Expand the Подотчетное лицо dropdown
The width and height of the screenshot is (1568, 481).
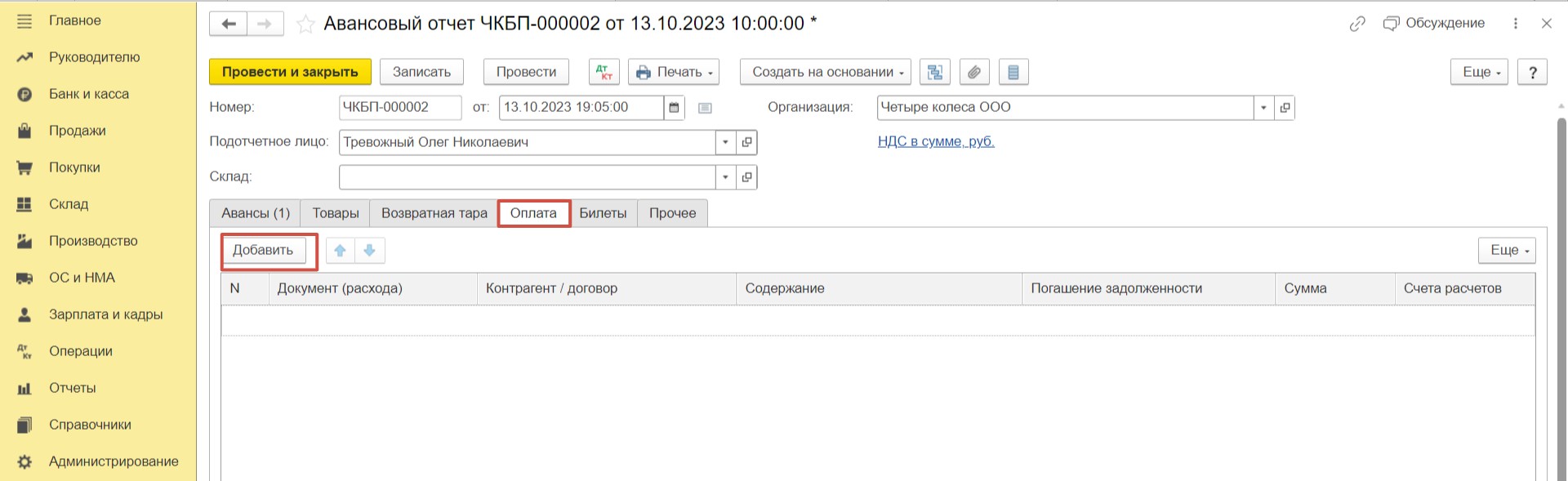(725, 142)
